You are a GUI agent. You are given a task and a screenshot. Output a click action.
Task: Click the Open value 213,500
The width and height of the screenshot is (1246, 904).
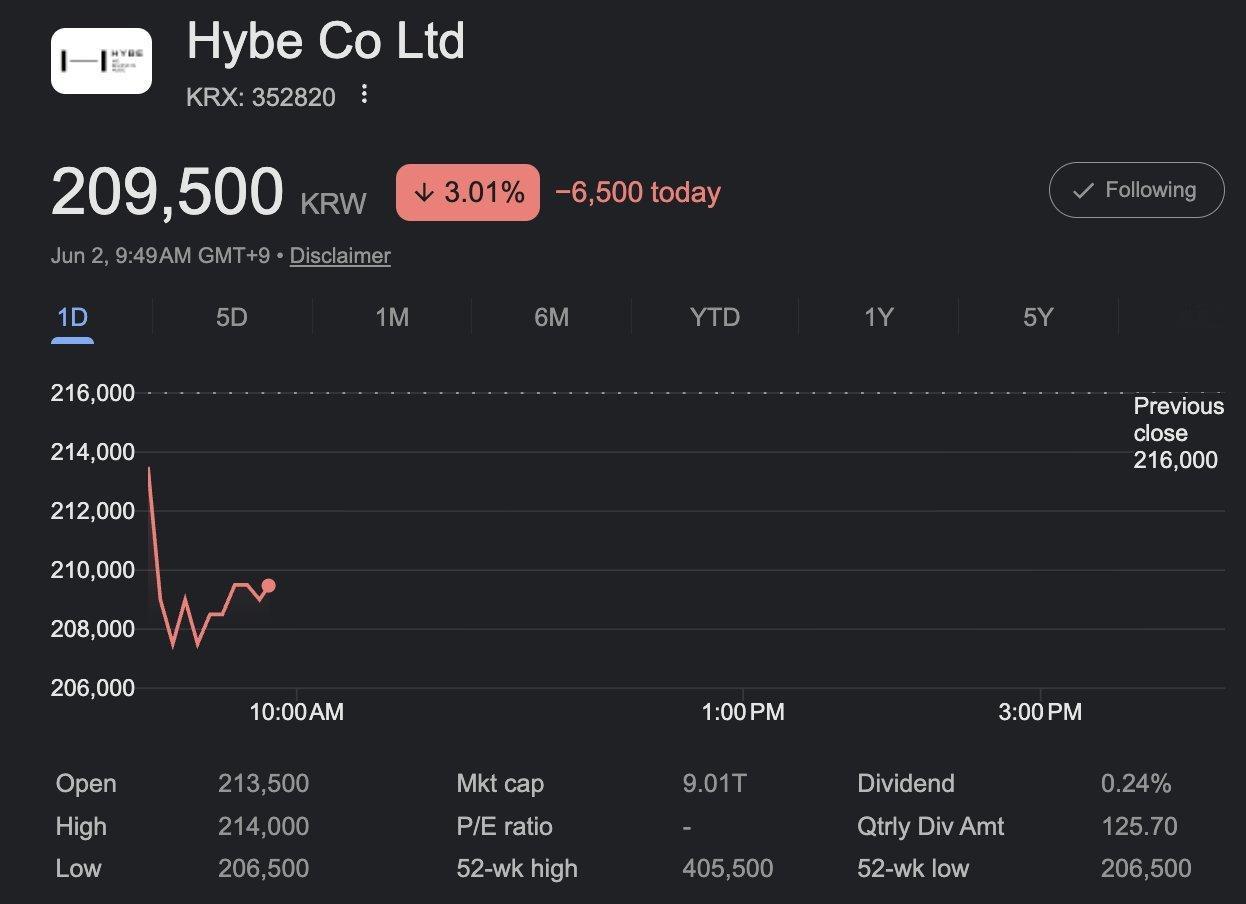click(x=263, y=783)
